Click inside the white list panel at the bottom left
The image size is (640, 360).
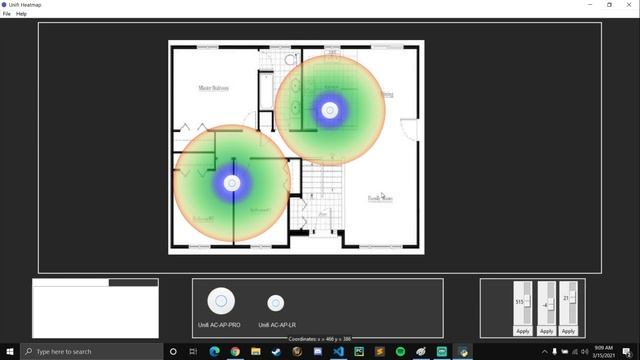coord(95,312)
